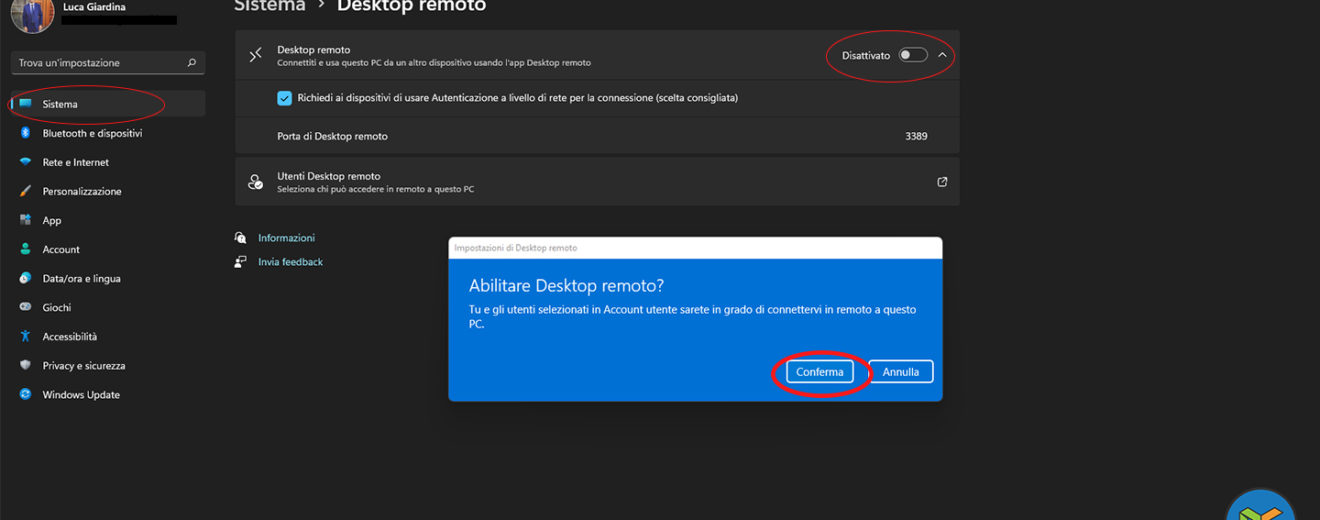Click the Windows Update icon

pyautogui.click(x=25, y=395)
